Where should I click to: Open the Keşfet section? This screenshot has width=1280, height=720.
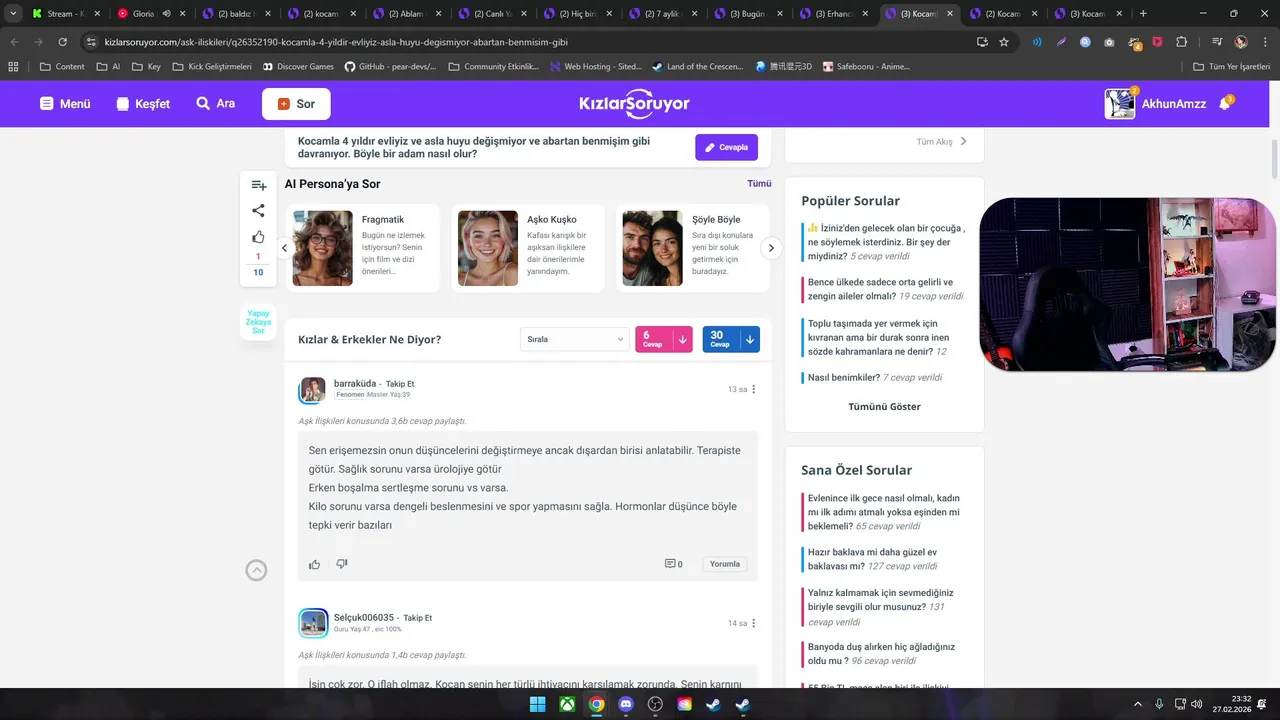(x=143, y=104)
